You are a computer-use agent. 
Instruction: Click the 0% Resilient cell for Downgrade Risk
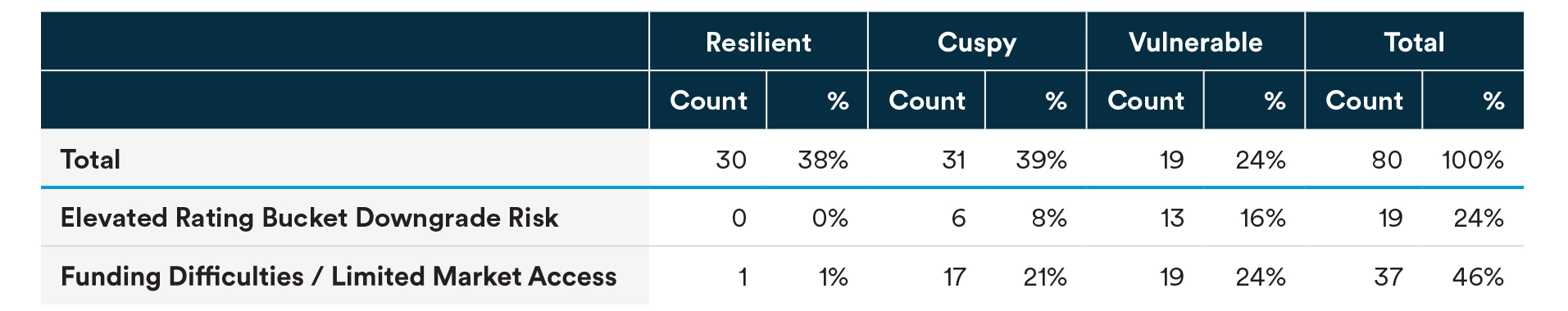coord(829,218)
